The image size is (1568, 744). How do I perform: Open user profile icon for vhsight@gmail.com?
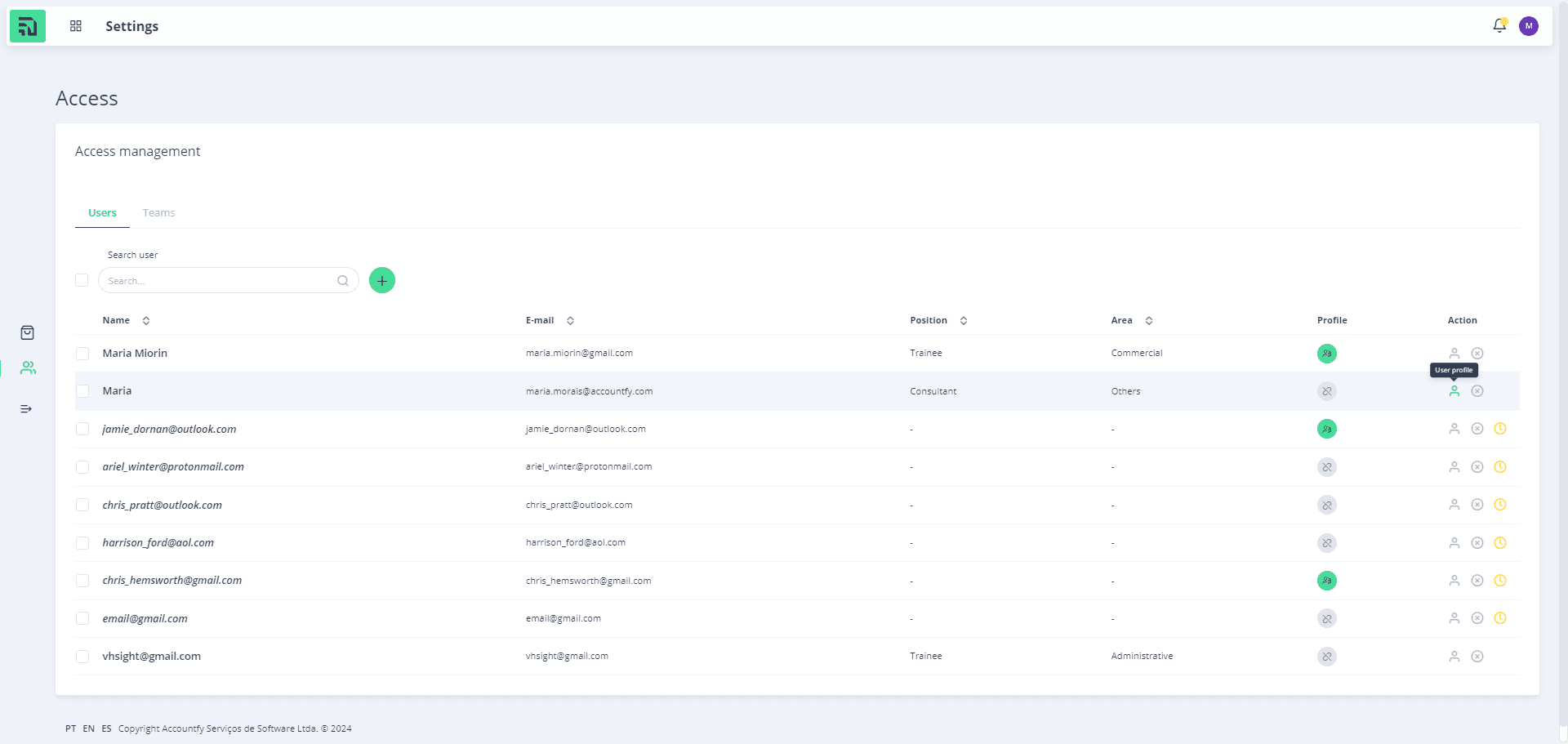coord(1454,657)
